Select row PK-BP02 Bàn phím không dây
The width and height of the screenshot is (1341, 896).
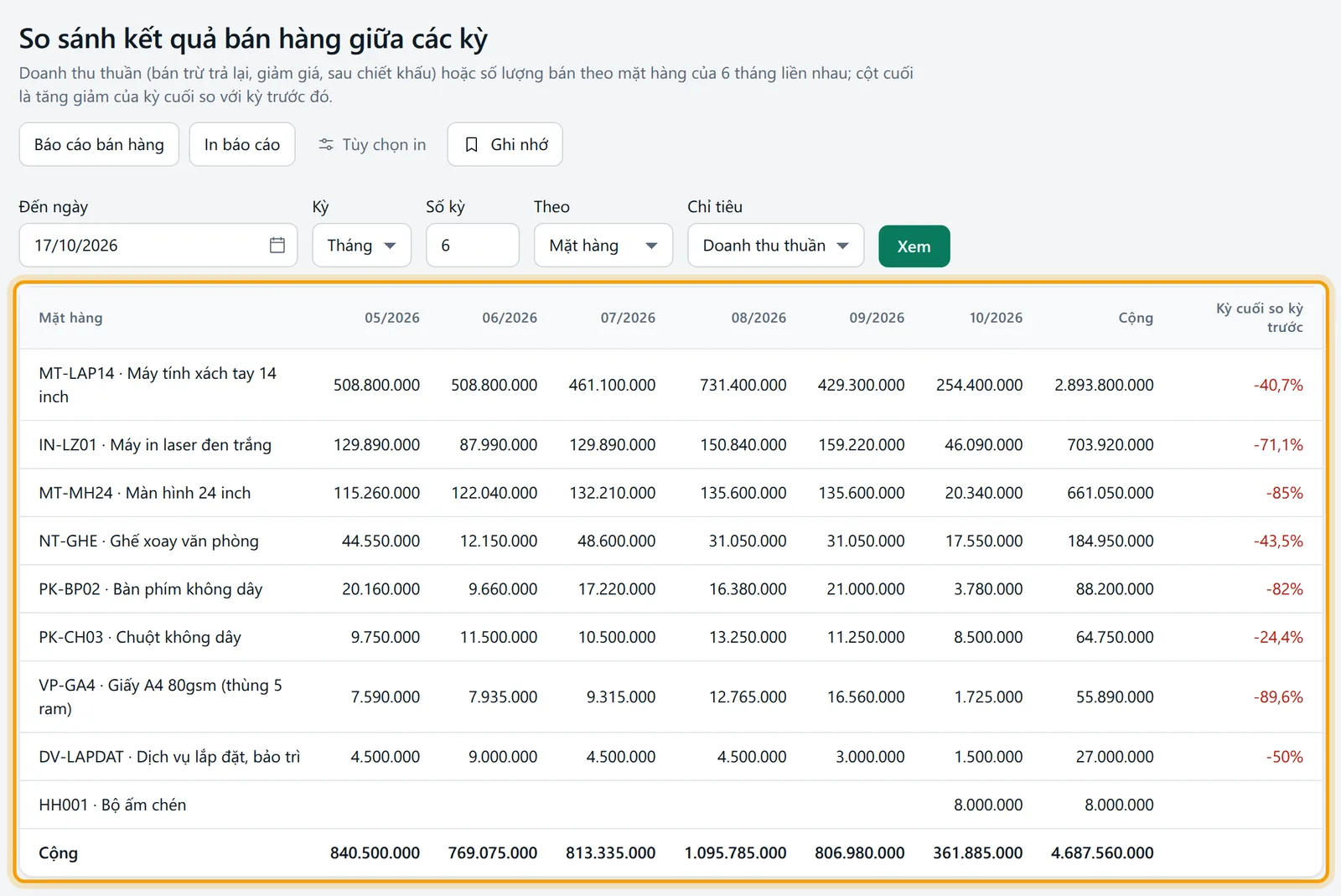[671, 589]
